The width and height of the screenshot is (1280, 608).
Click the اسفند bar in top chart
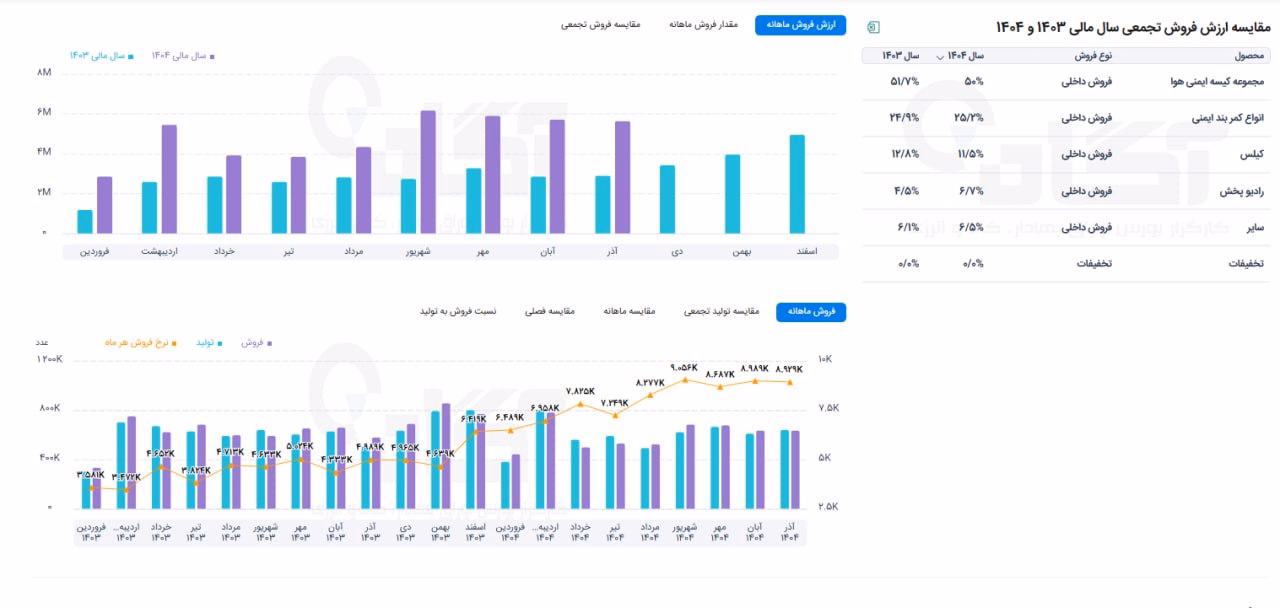(x=797, y=184)
